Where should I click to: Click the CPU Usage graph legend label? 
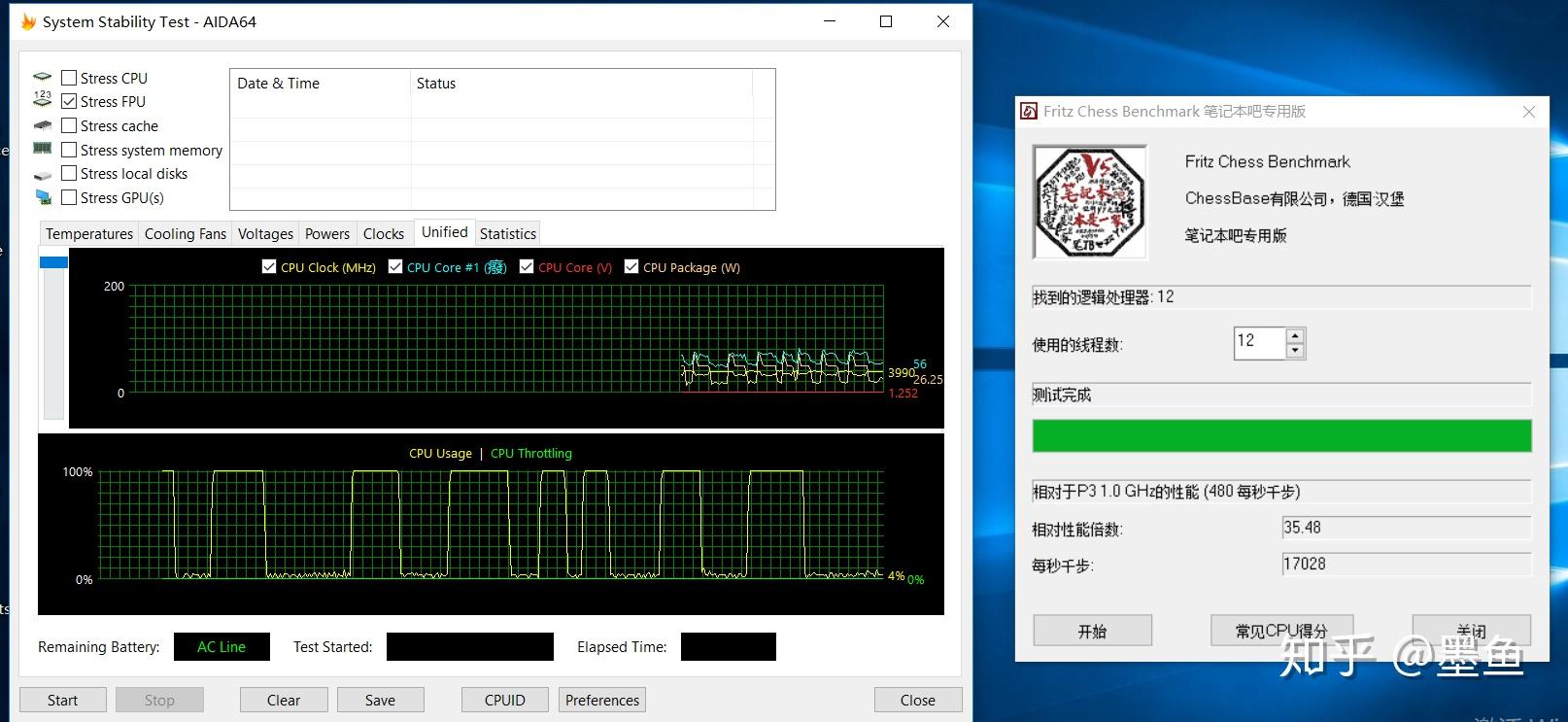[440, 454]
